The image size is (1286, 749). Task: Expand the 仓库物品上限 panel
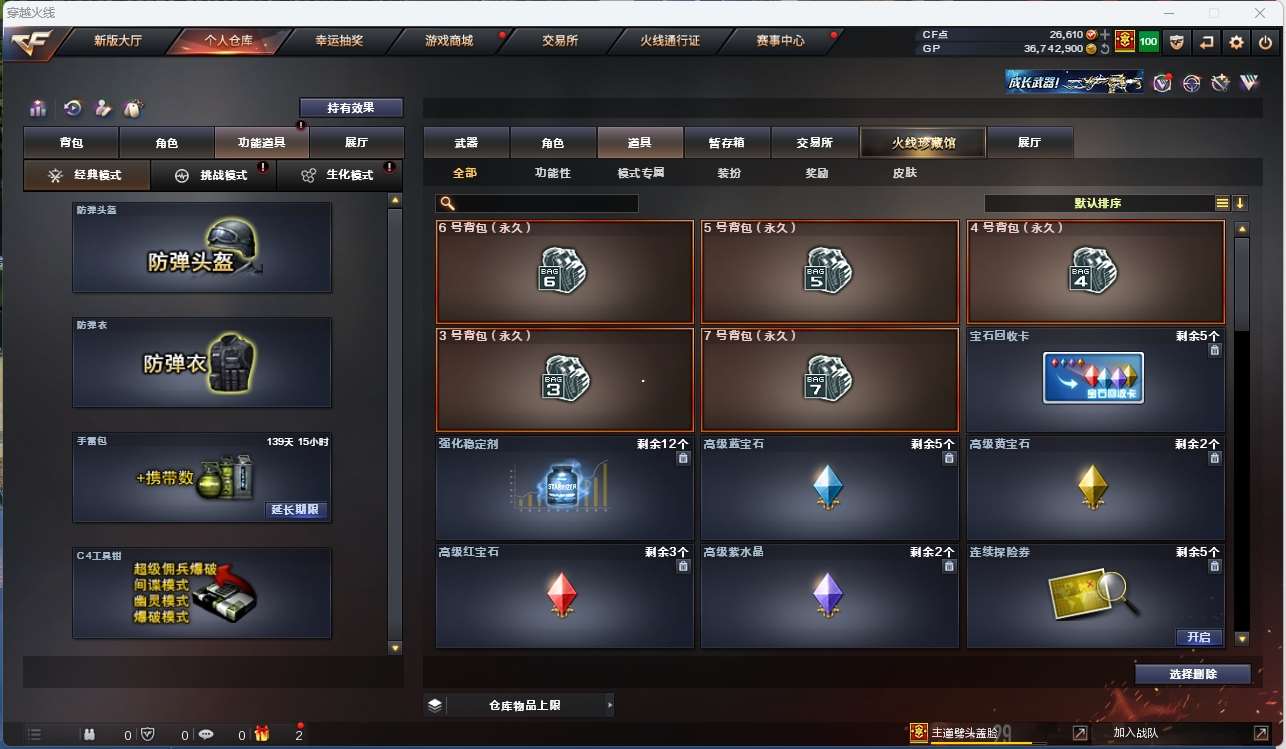(519, 705)
